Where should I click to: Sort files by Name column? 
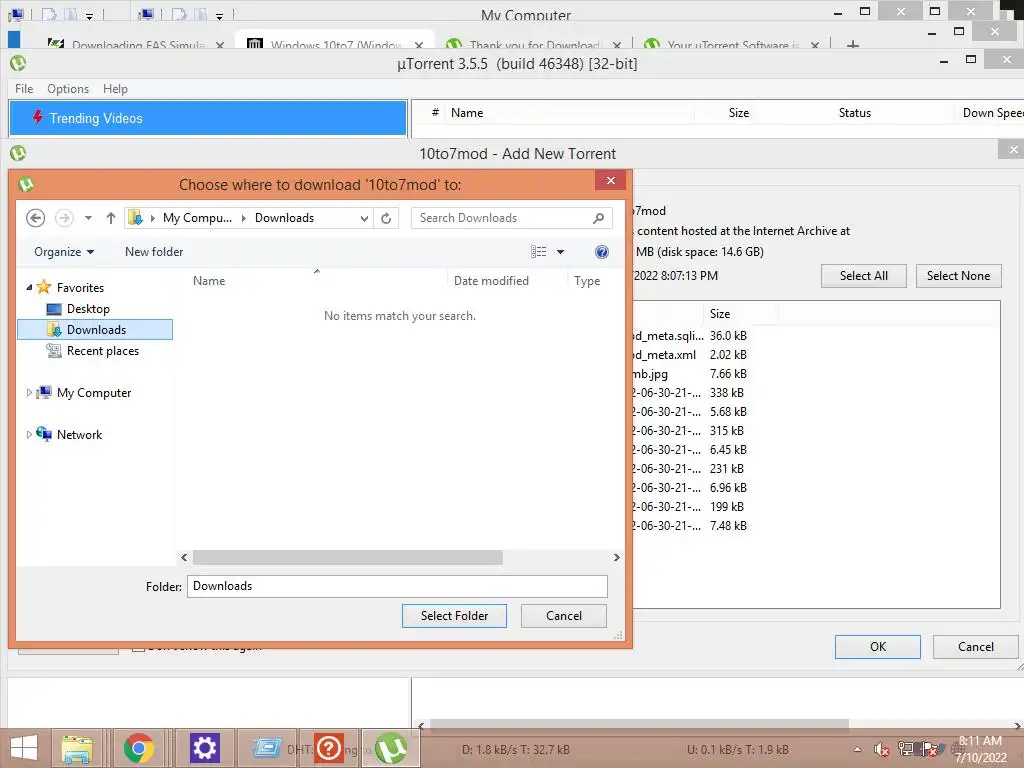[209, 281]
